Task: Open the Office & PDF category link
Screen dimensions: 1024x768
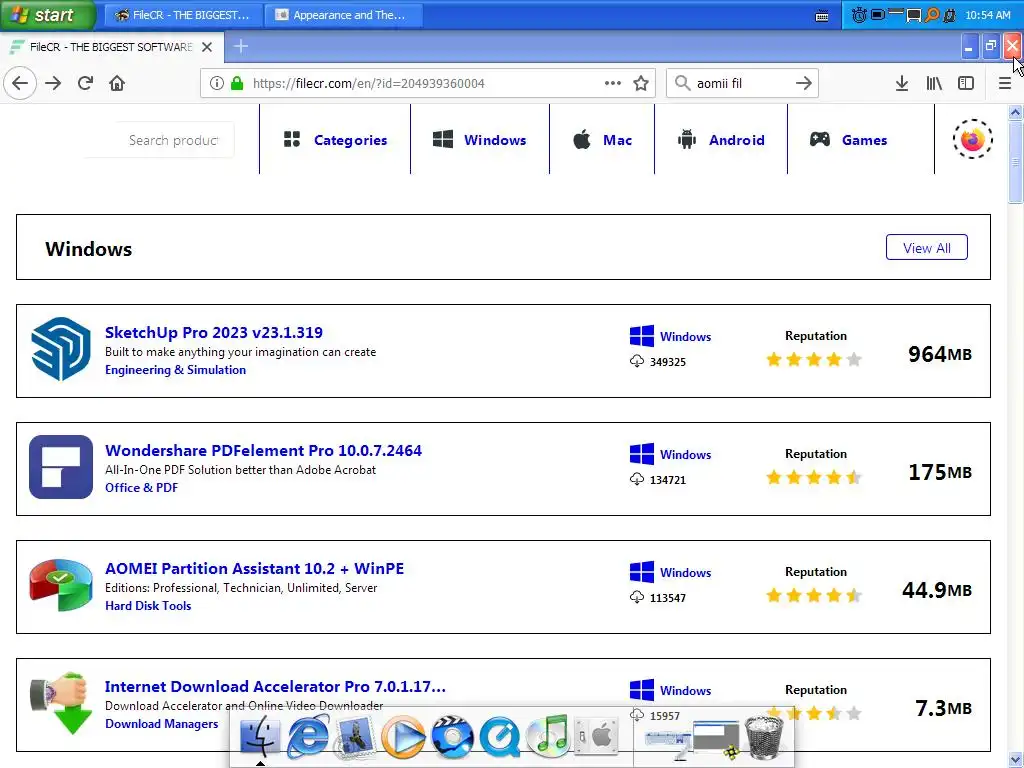Action: 142,488
